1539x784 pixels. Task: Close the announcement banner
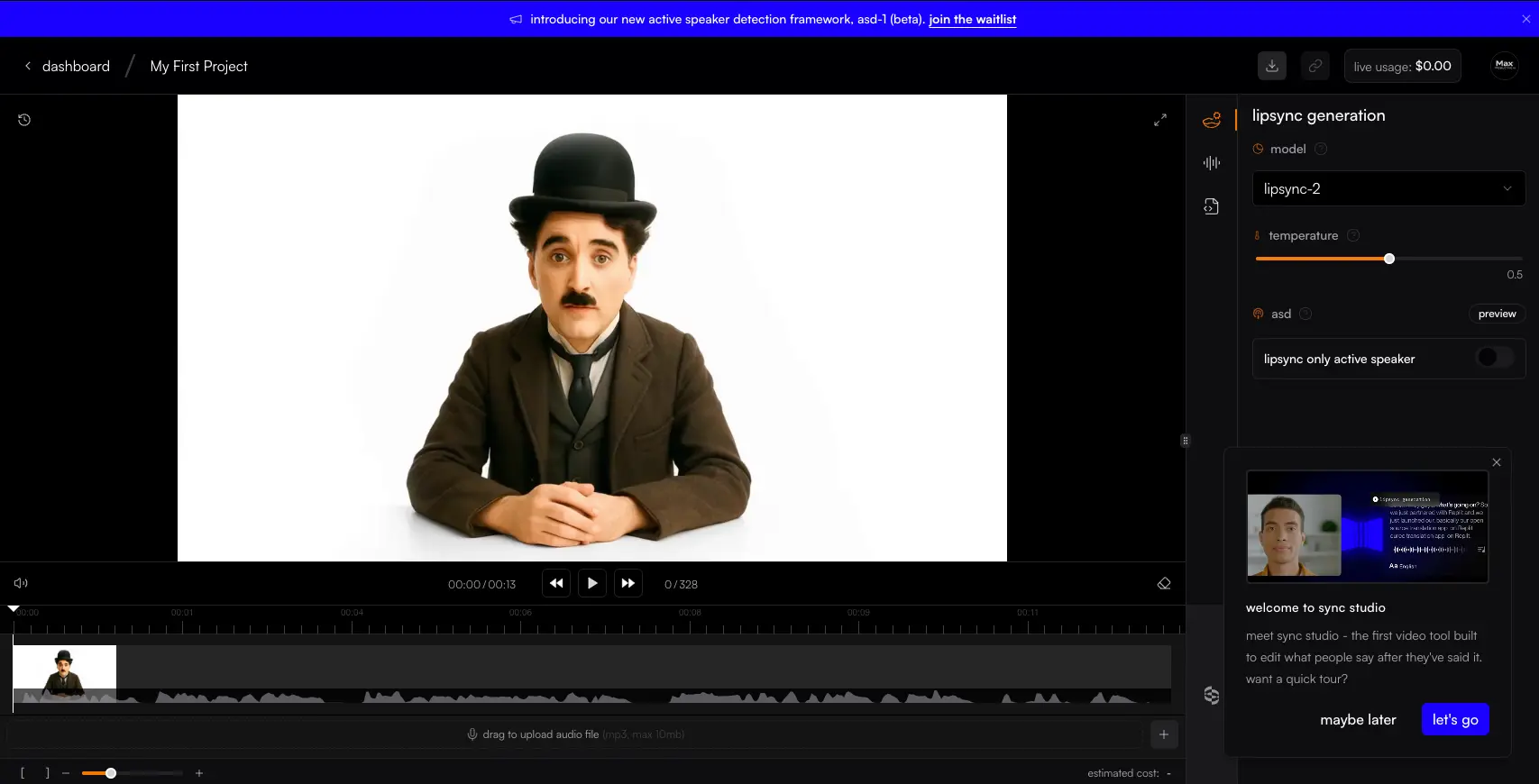click(1525, 19)
